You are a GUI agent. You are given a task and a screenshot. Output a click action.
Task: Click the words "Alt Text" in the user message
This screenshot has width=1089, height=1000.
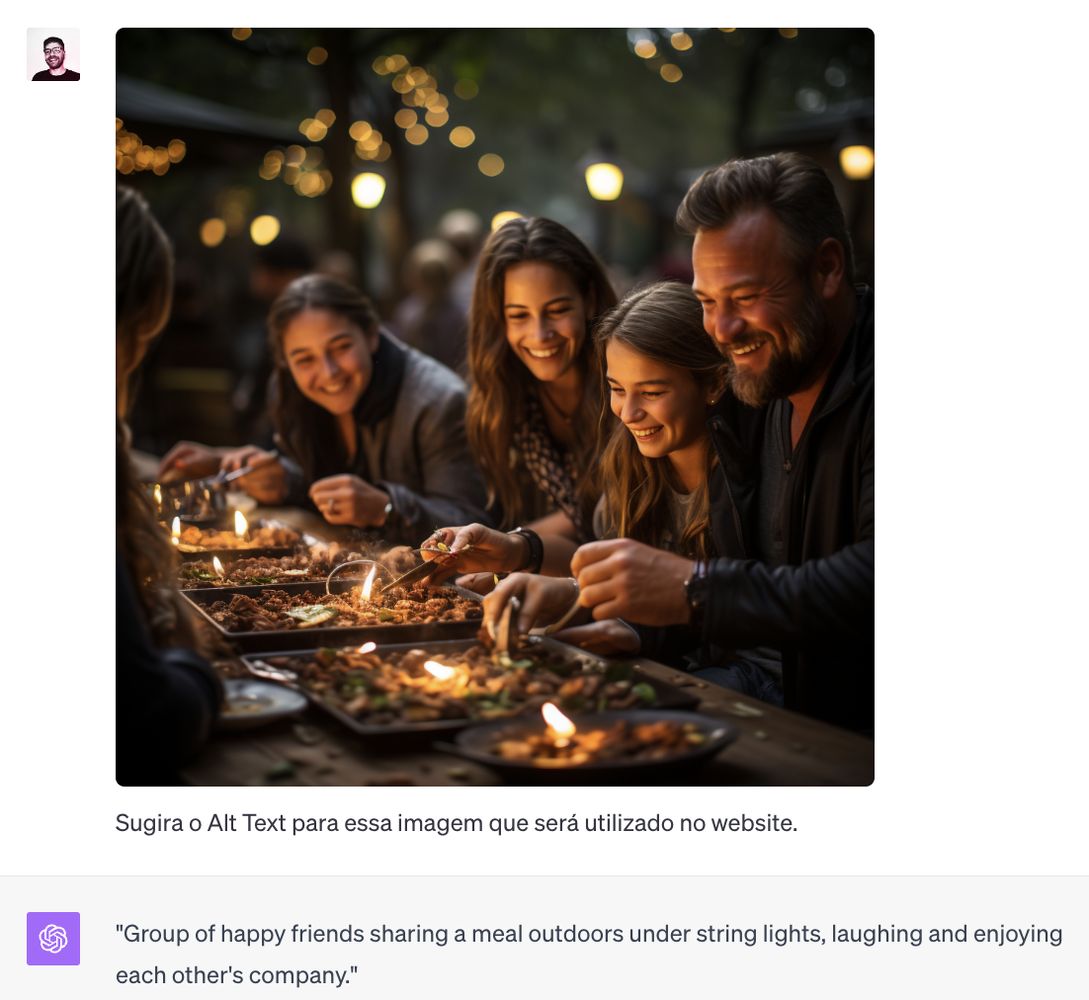pyautogui.click(x=247, y=823)
